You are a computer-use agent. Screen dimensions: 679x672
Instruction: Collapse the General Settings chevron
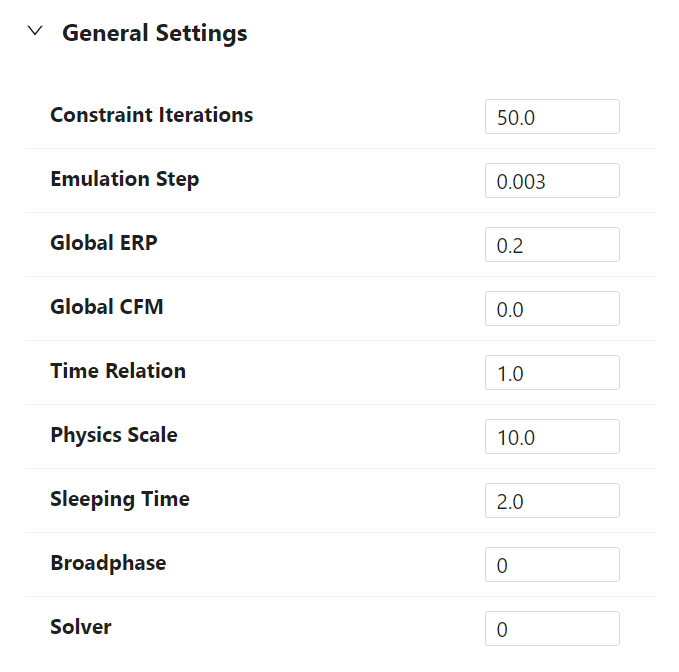(x=36, y=32)
